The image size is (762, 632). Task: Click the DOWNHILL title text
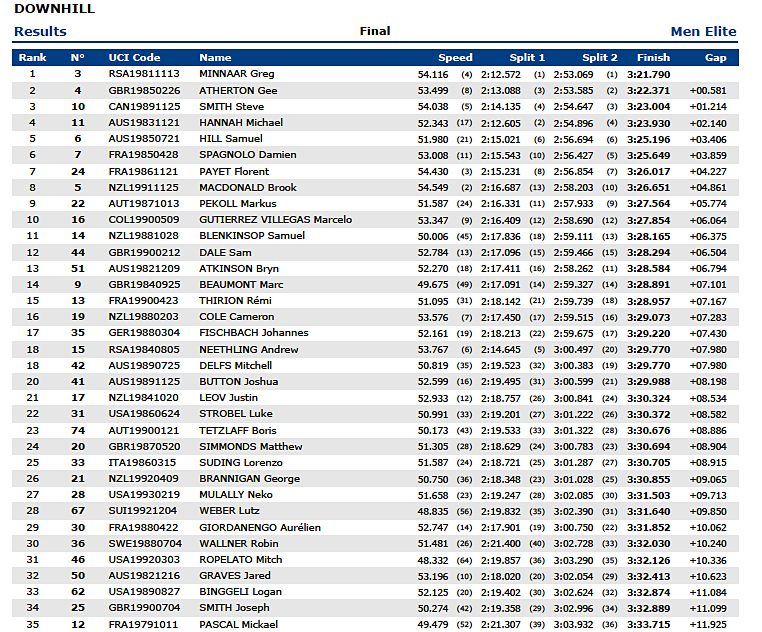(x=55, y=9)
